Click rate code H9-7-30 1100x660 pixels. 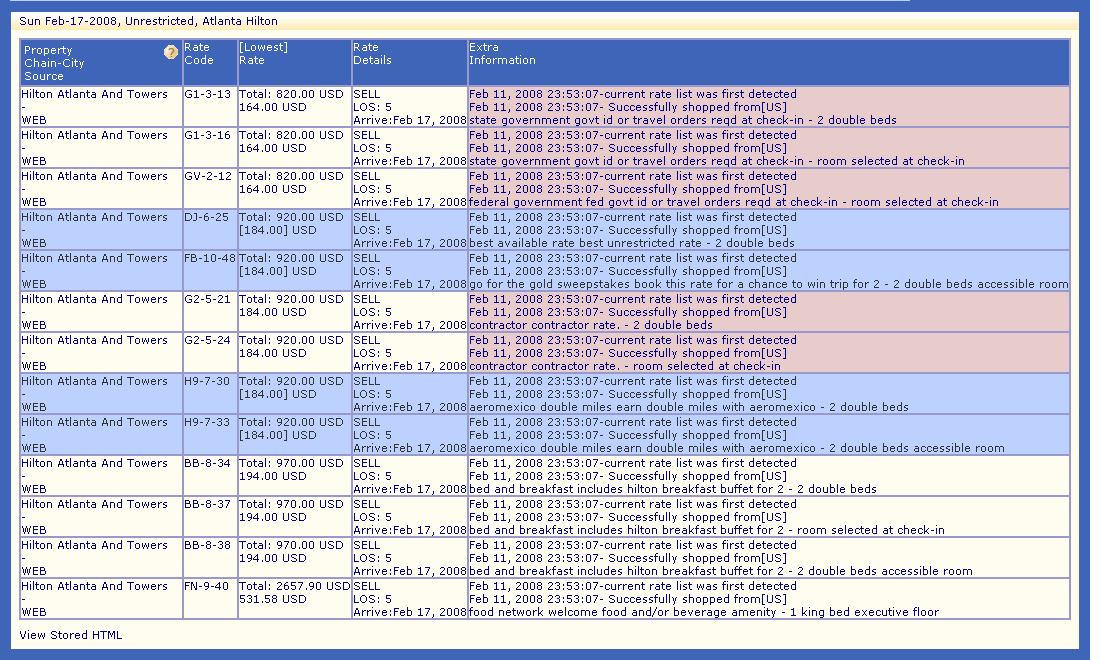207,382
